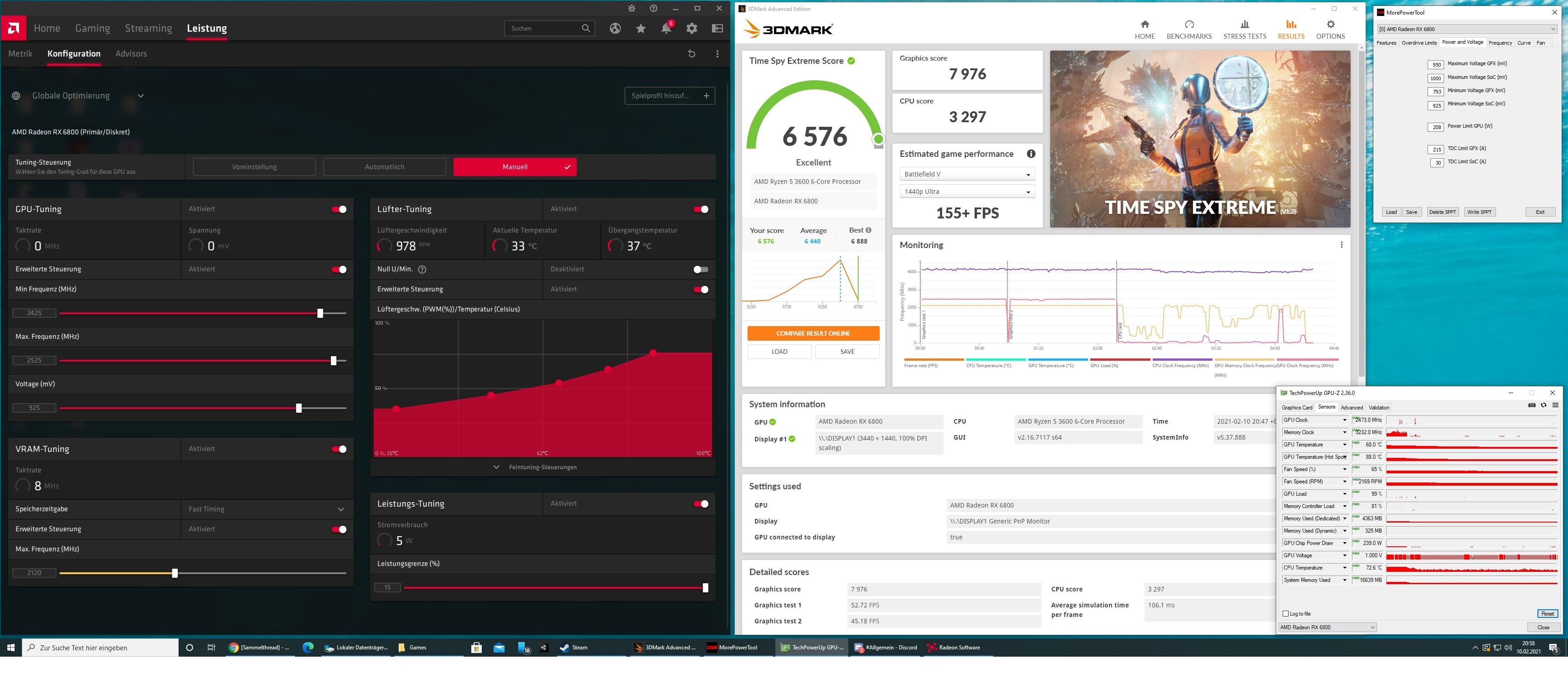Click Reset button in GPU-Z
The image size is (1568, 674).
(x=1547, y=614)
